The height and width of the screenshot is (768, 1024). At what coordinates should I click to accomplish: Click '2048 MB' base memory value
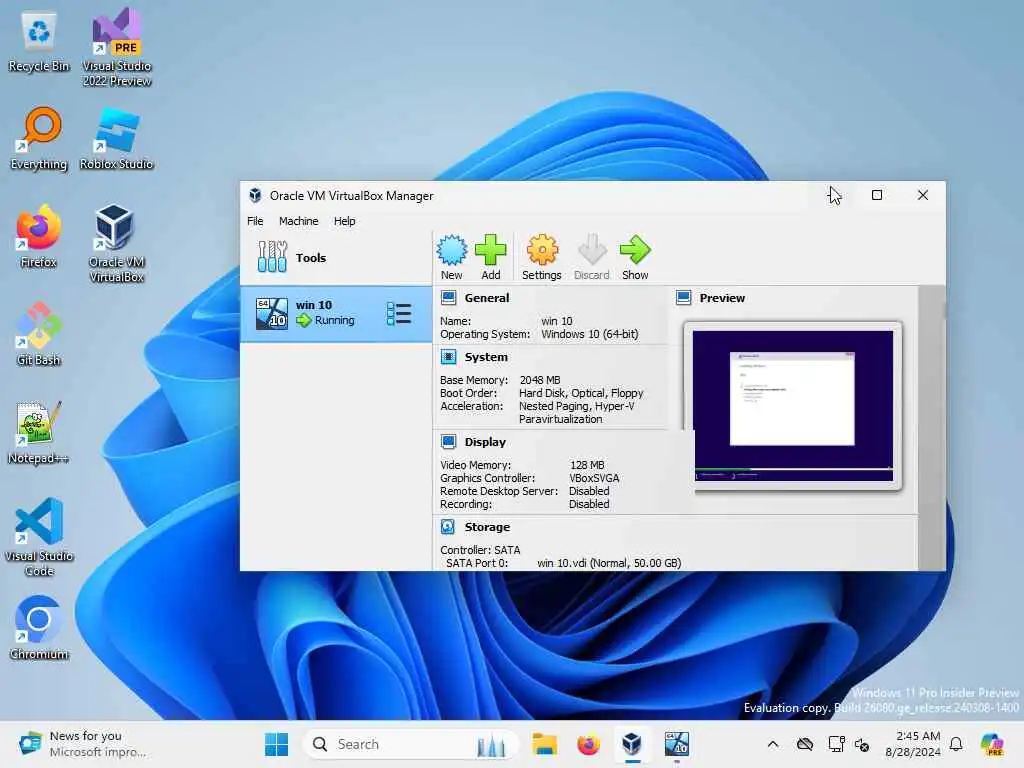pos(539,379)
